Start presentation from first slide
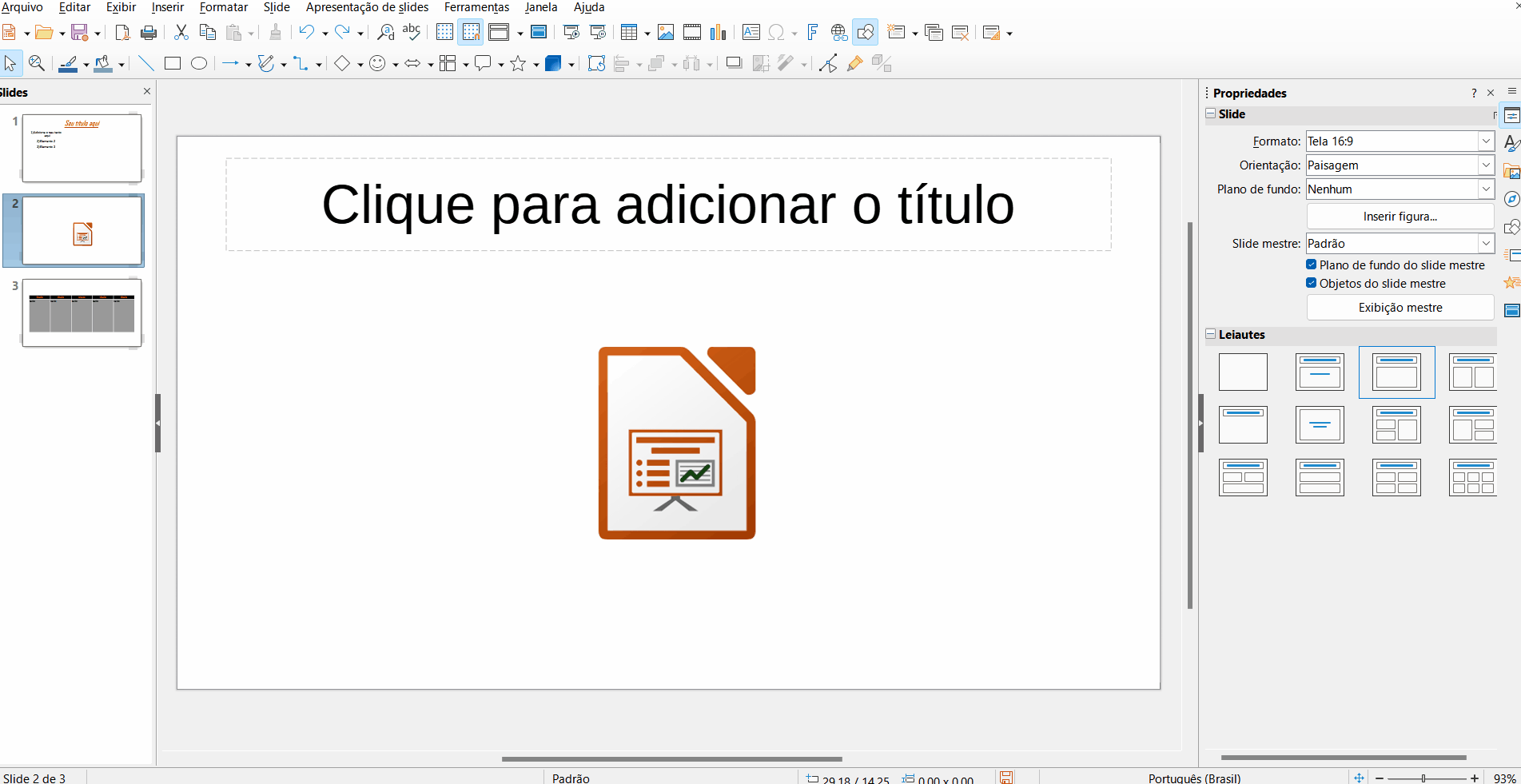This screenshot has width=1521, height=784. pos(571,33)
